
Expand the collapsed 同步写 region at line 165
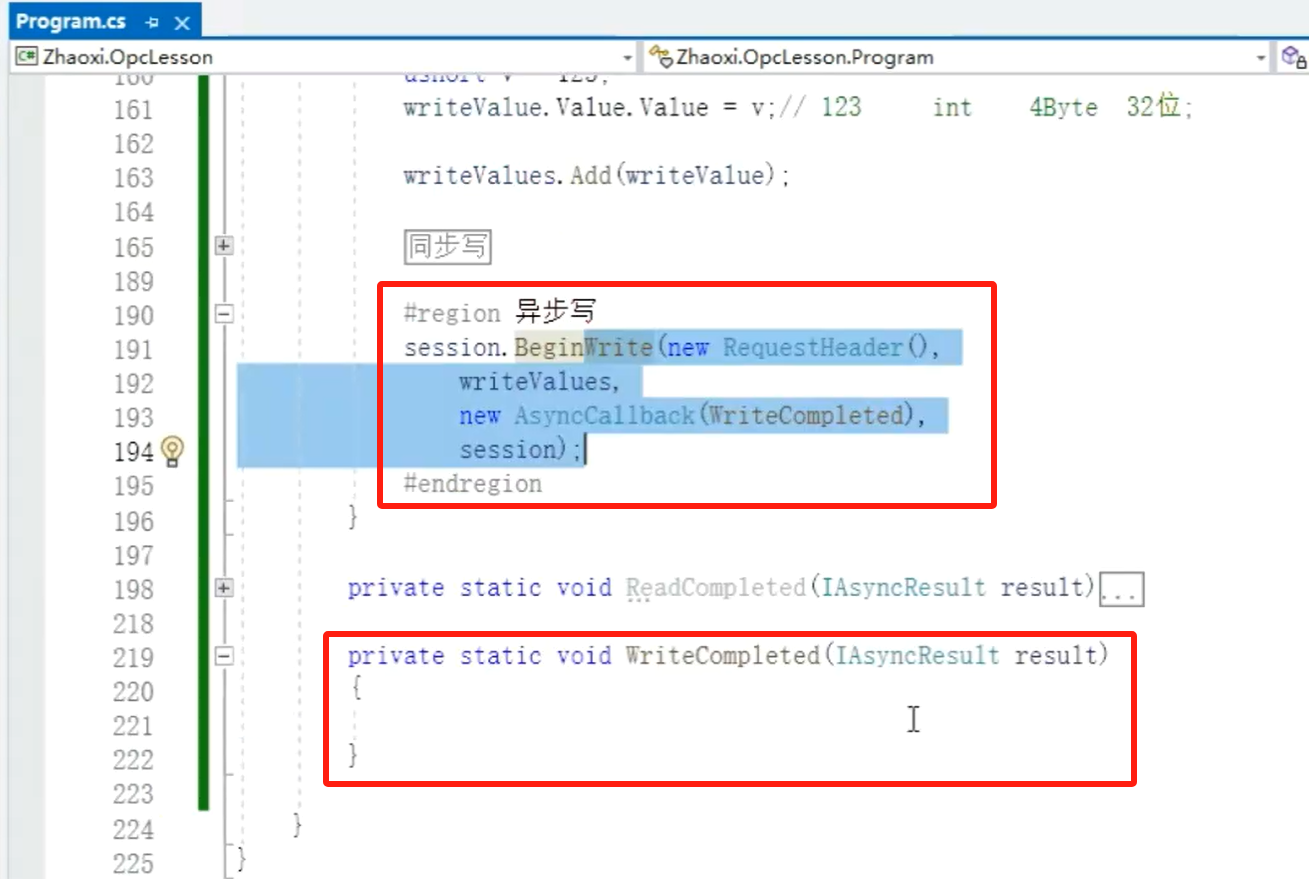click(x=224, y=246)
